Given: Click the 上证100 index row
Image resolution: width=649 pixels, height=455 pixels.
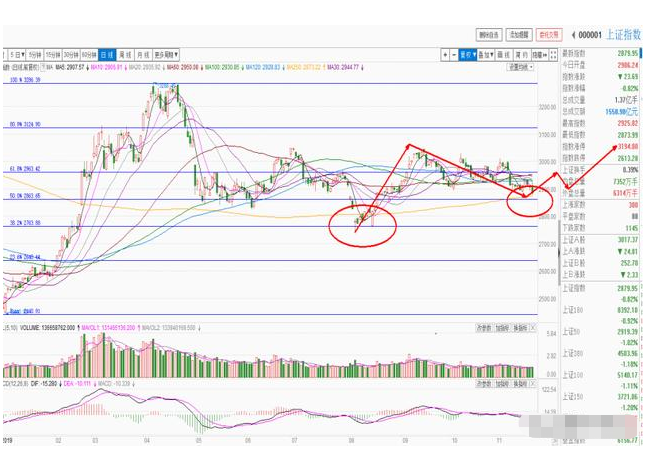Looking at the screenshot, I should click(x=600, y=375).
